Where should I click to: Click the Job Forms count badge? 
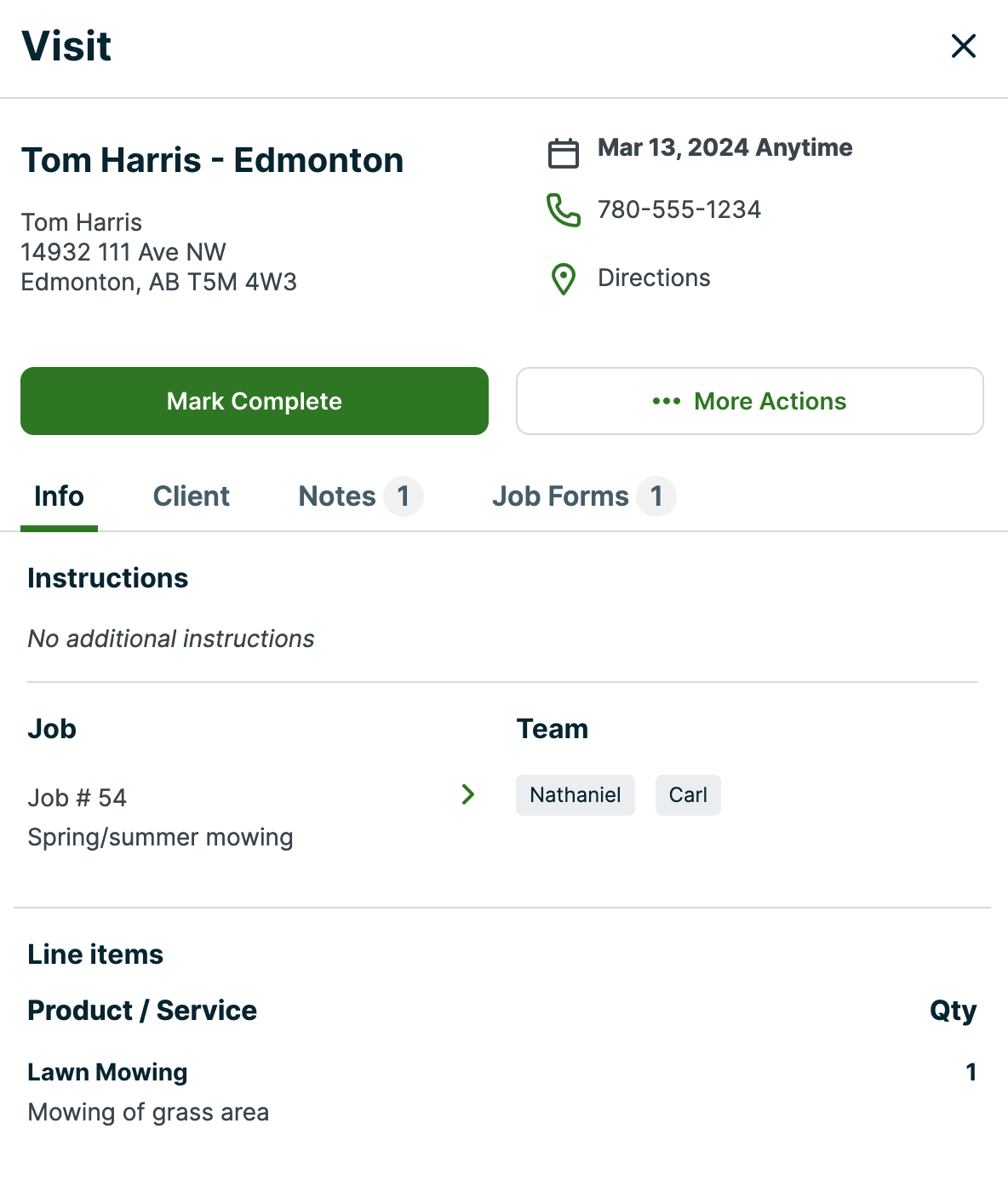656,496
